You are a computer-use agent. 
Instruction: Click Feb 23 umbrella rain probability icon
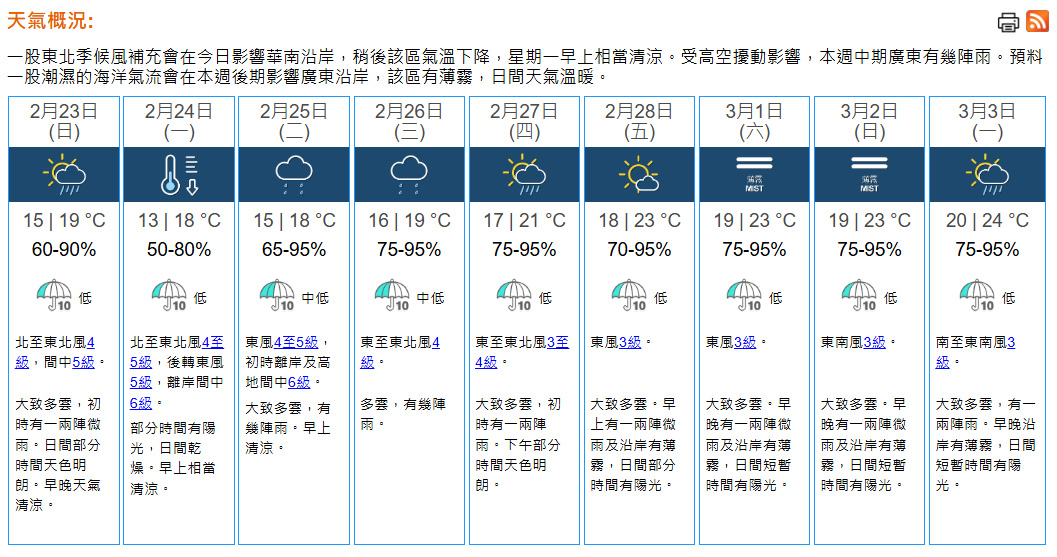pyautogui.click(x=54, y=295)
